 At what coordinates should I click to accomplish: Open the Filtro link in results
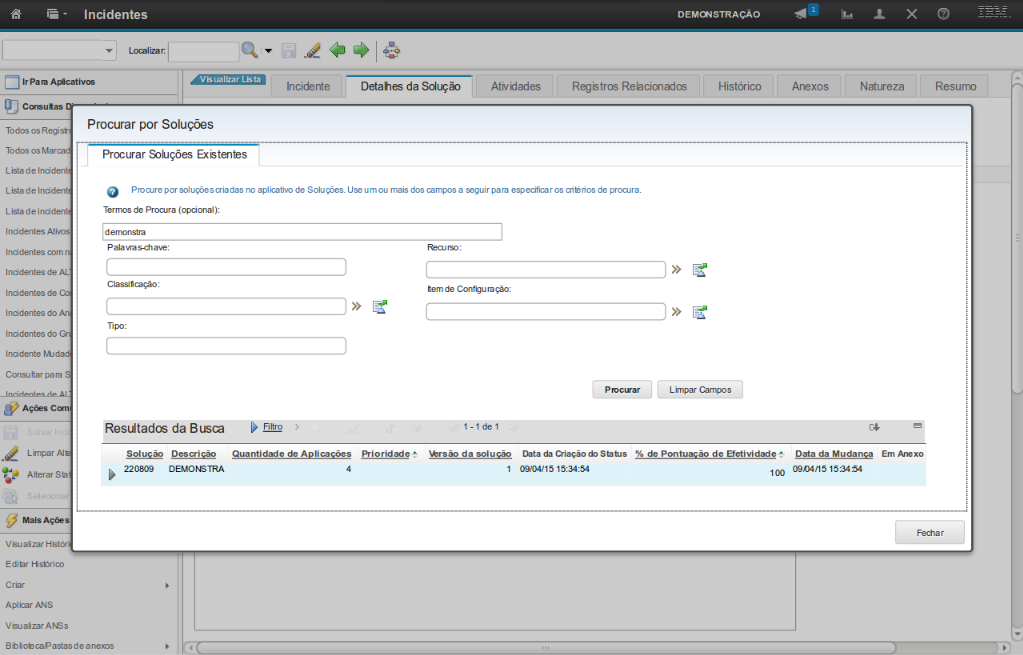[x=272, y=427]
